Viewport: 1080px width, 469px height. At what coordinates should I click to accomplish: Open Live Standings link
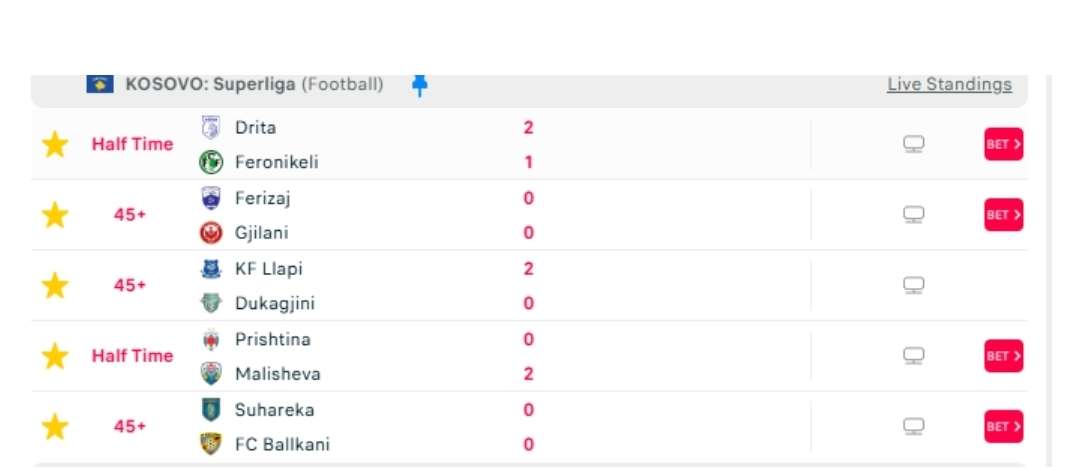pos(949,85)
